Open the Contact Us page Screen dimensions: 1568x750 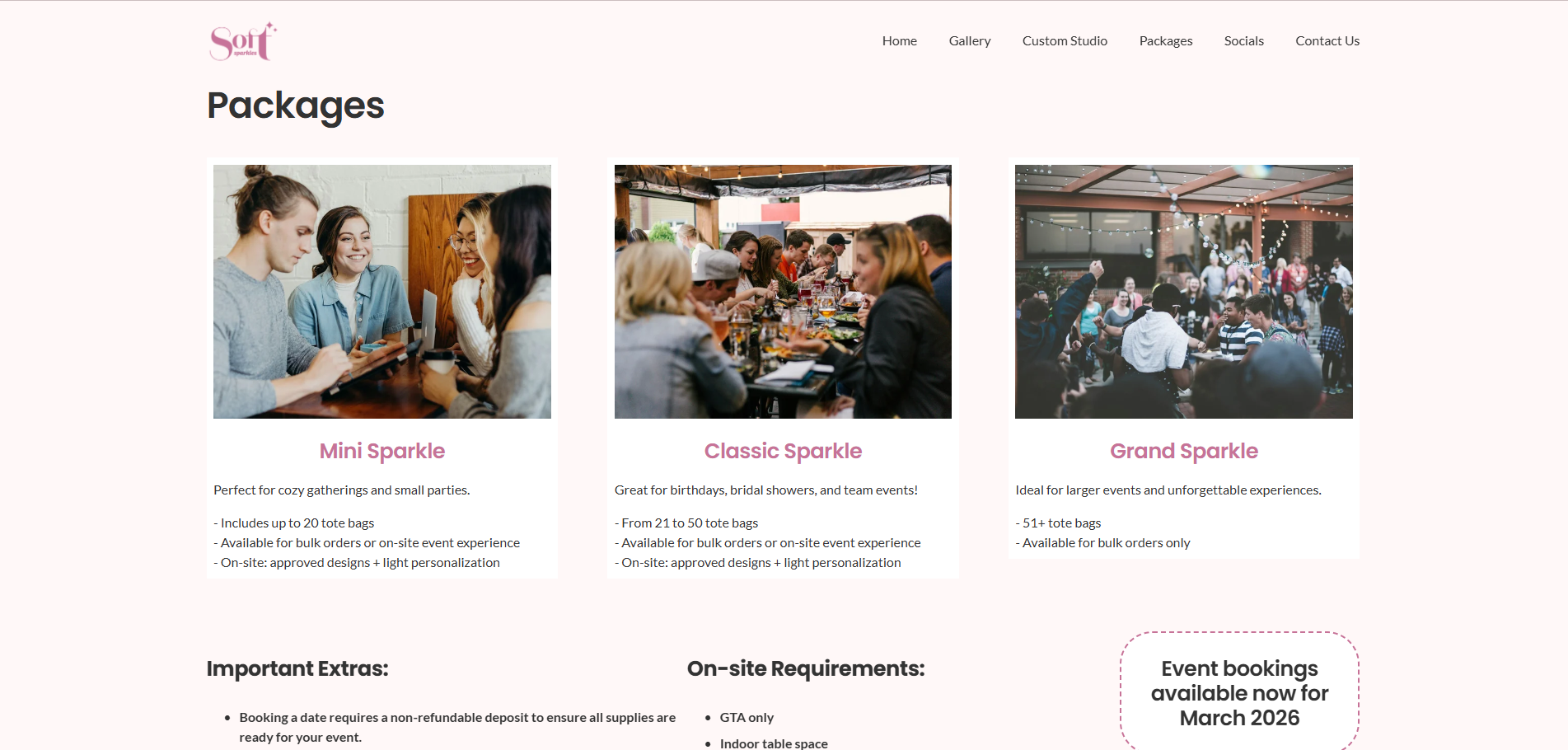point(1327,41)
